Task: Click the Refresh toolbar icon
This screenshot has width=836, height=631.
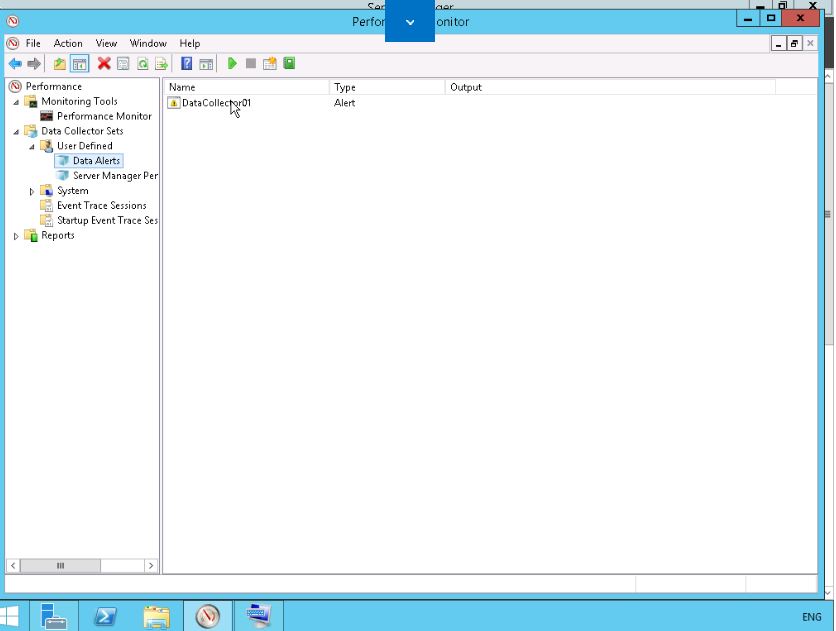Action: [x=142, y=64]
